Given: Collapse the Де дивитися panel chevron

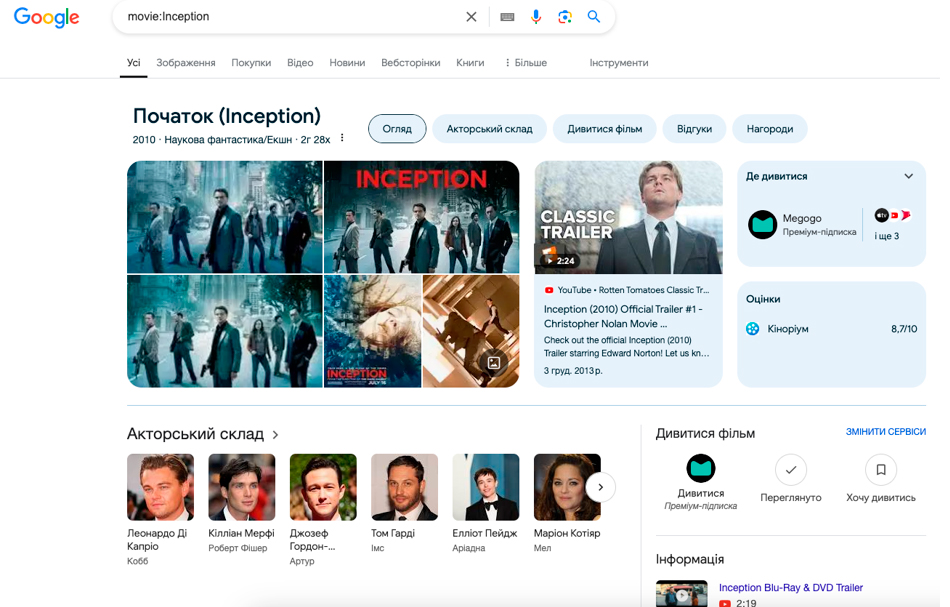Looking at the screenshot, I should click(908, 176).
